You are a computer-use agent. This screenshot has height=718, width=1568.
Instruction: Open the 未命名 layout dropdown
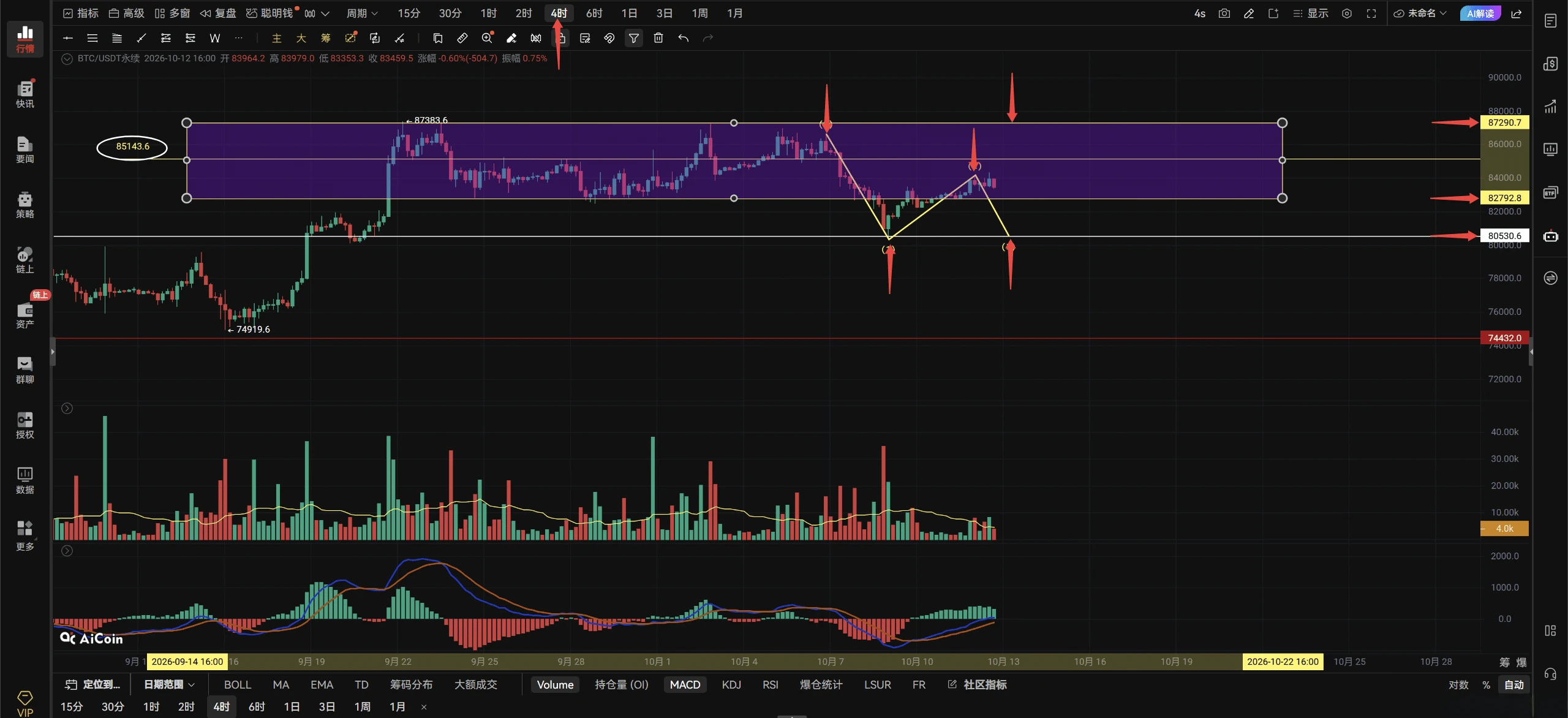[x=1420, y=13]
